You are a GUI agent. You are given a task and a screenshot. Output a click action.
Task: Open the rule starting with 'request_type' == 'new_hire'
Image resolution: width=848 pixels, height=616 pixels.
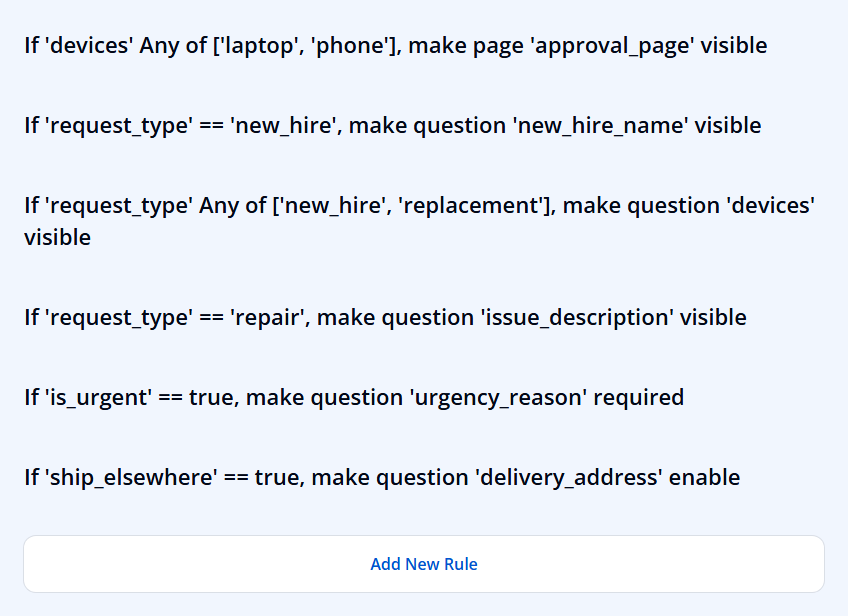click(x=393, y=125)
